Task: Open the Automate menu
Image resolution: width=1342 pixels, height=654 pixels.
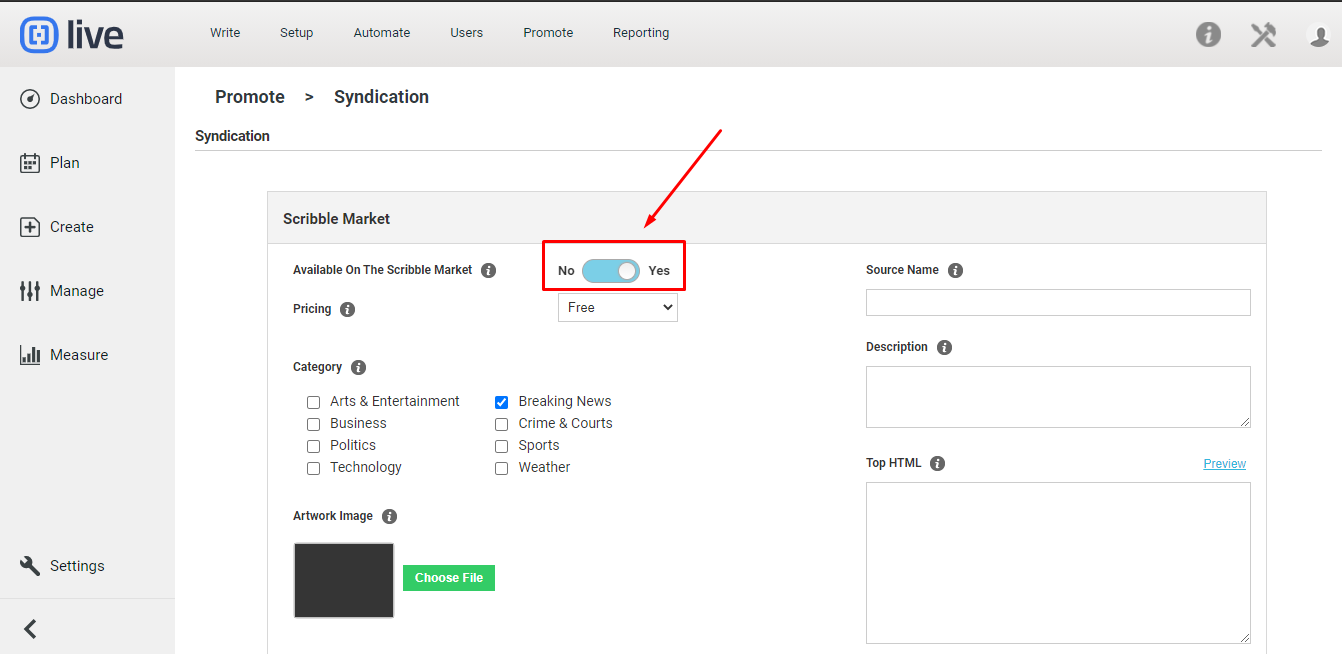Action: click(382, 33)
